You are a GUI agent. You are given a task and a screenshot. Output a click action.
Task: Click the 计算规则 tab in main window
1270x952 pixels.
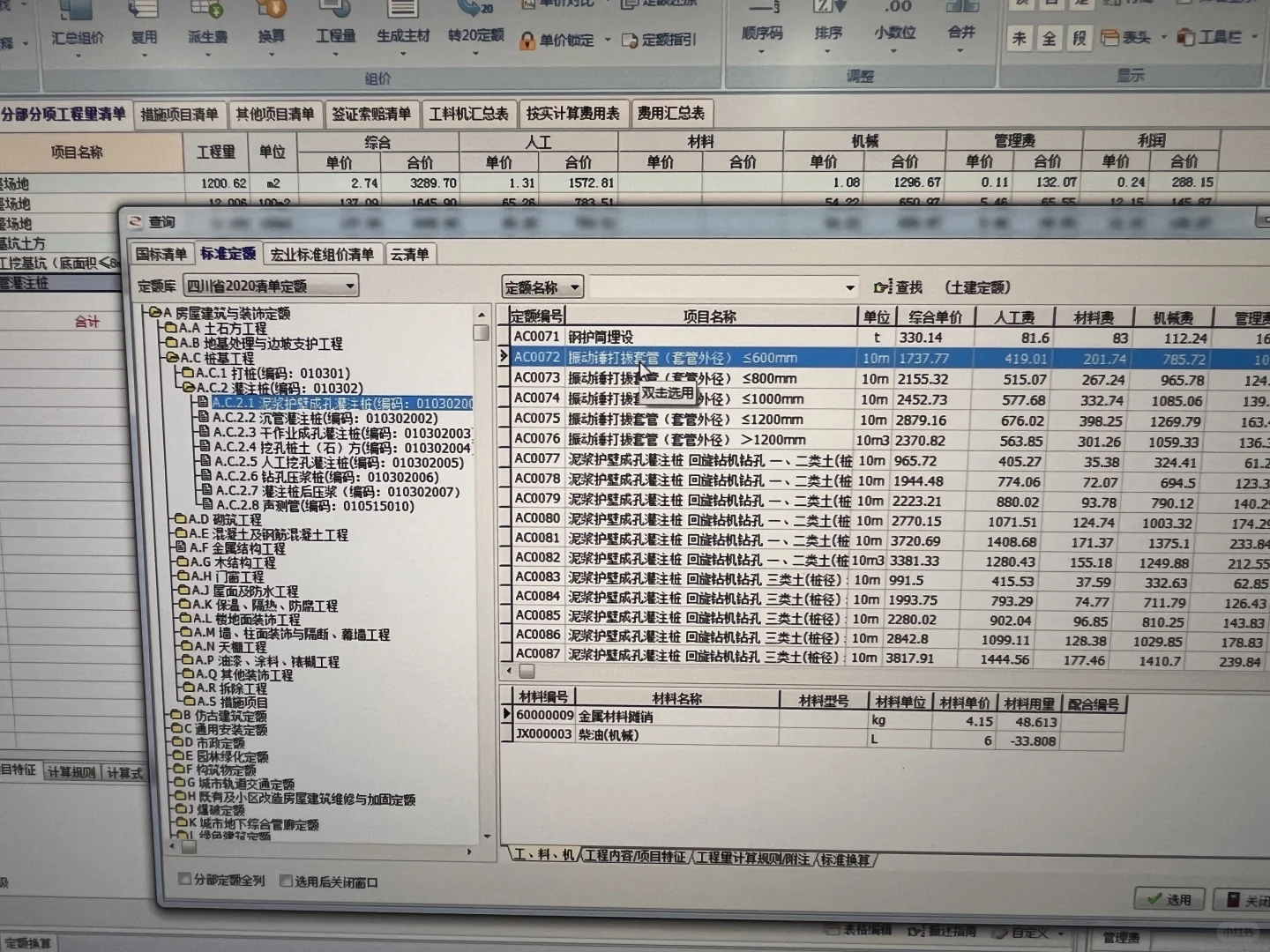click(x=71, y=772)
